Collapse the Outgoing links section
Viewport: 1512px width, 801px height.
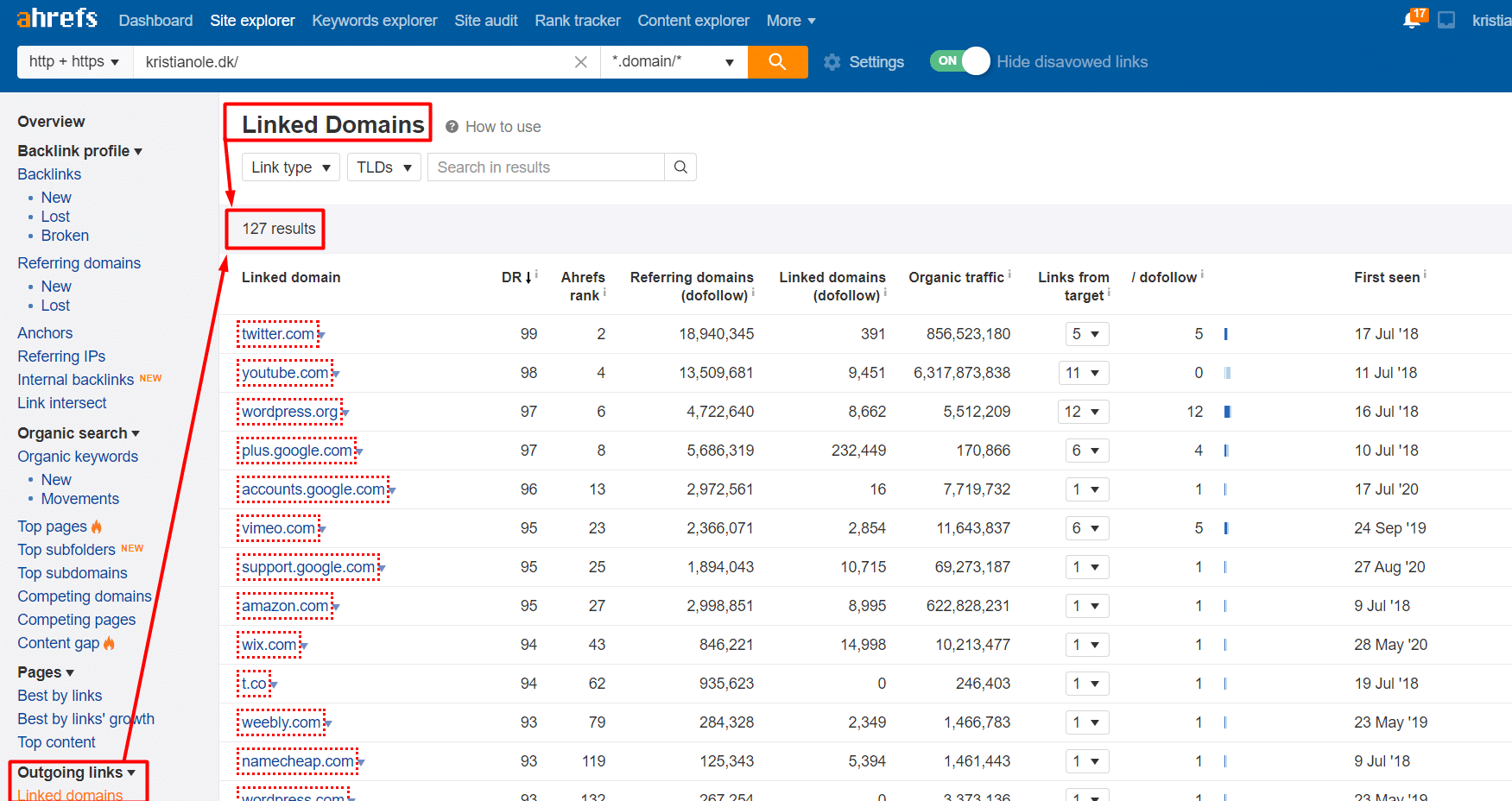pyautogui.click(x=77, y=773)
